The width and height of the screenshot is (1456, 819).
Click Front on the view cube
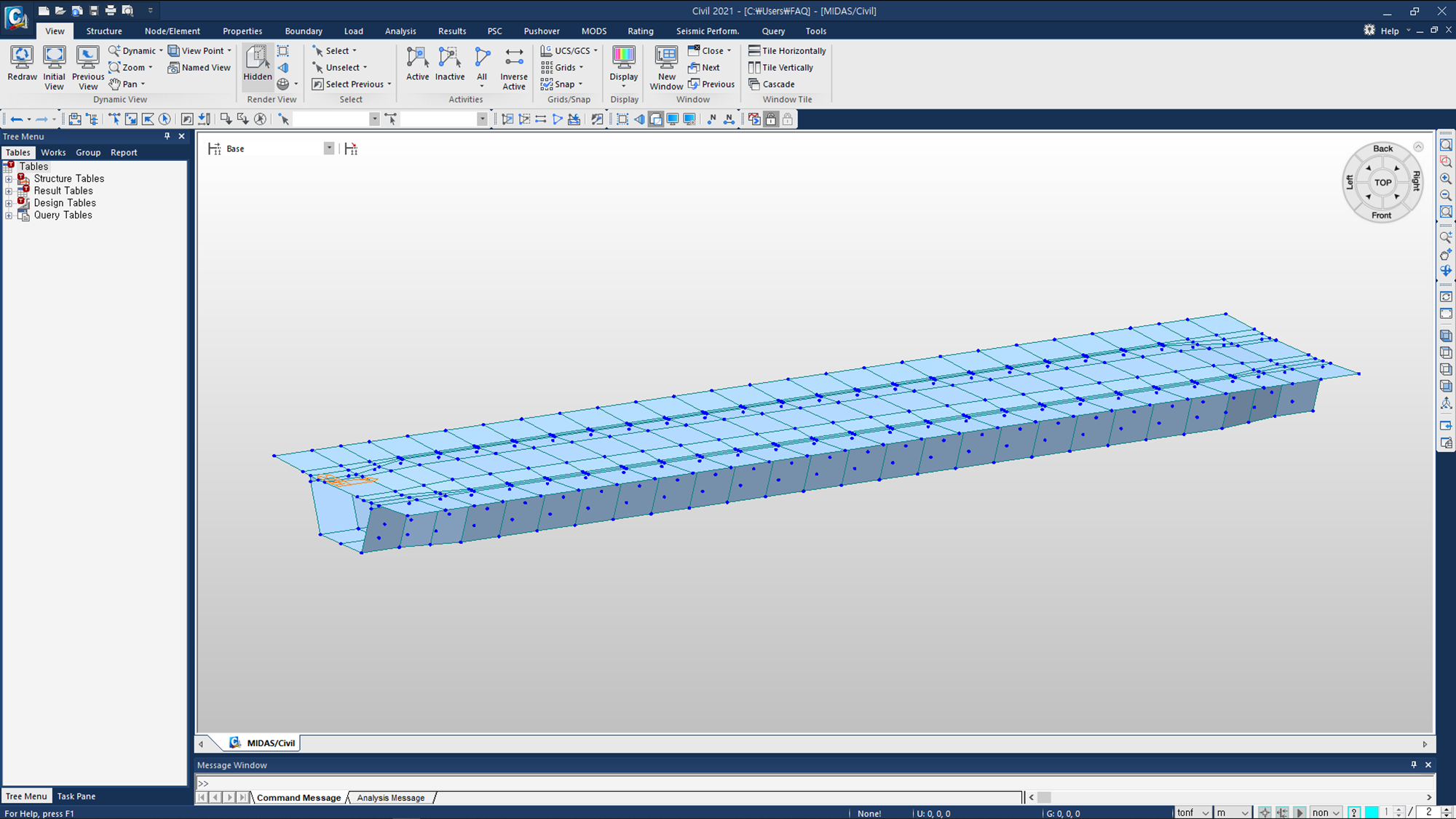click(x=1381, y=215)
